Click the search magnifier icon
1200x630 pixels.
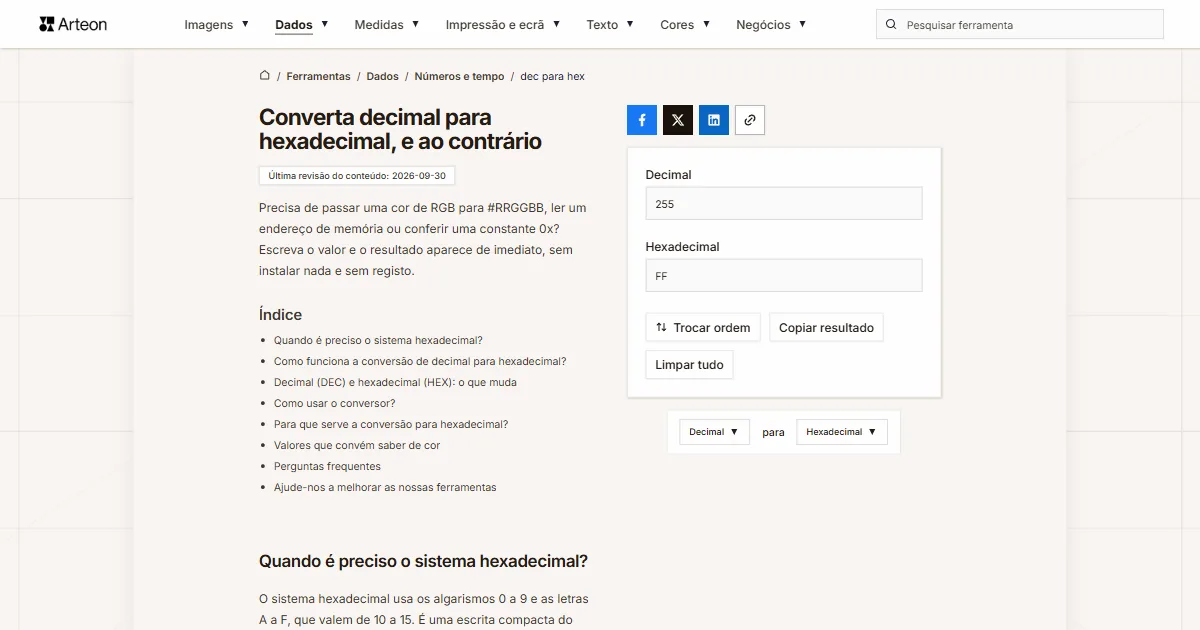click(891, 24)
